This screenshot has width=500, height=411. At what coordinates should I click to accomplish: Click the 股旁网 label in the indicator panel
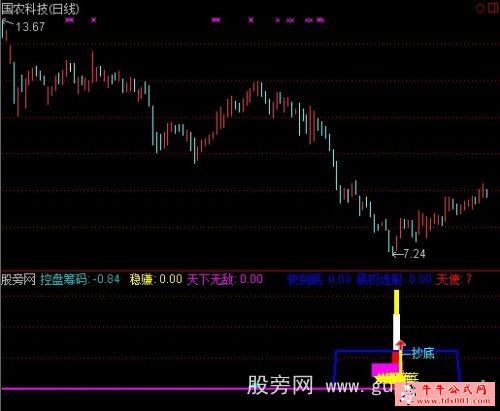[18, 279]
